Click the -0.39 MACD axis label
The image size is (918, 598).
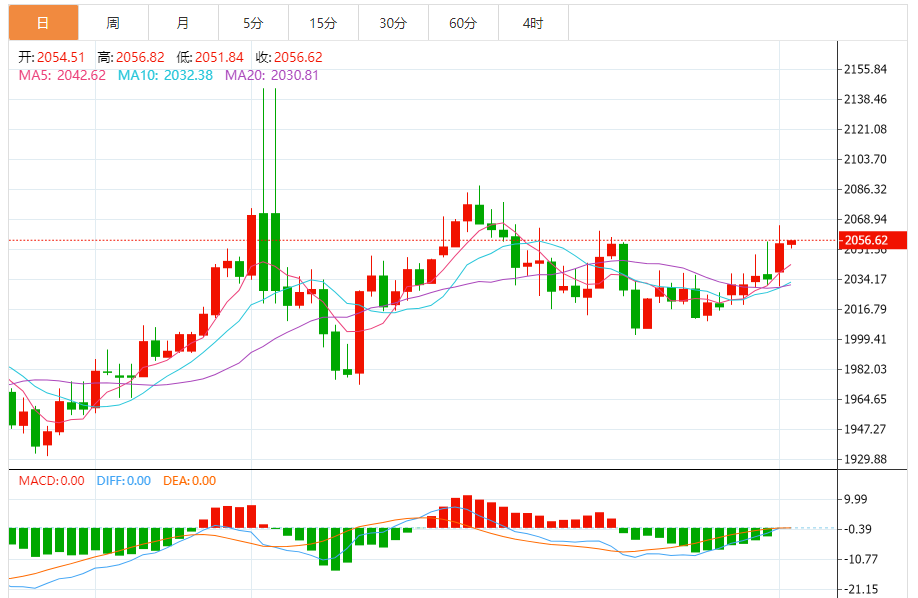point(858,529)
